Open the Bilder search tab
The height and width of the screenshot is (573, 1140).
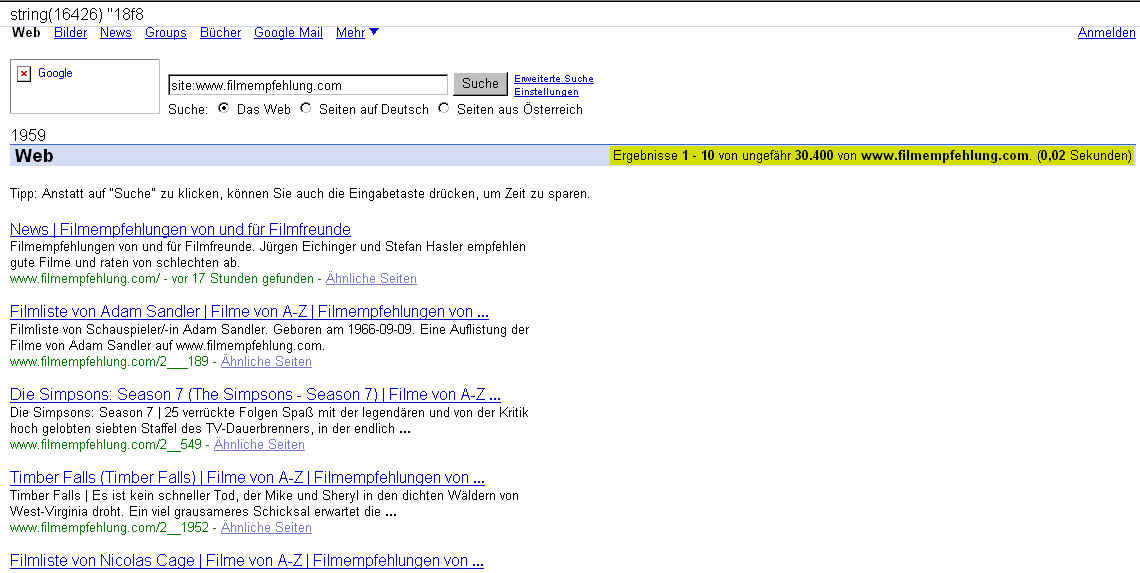70,33
